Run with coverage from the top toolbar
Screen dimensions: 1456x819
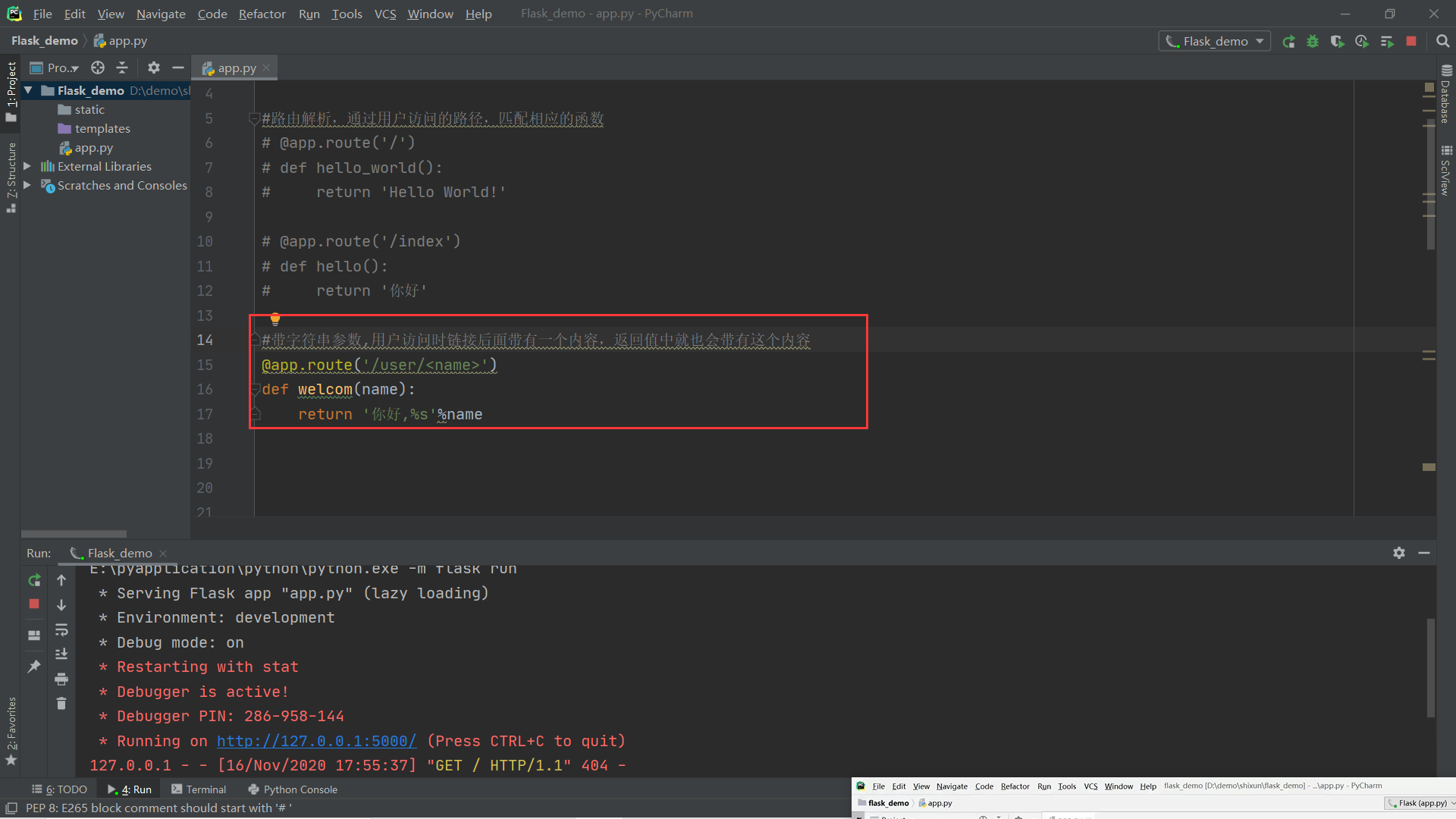[1337, 42]
